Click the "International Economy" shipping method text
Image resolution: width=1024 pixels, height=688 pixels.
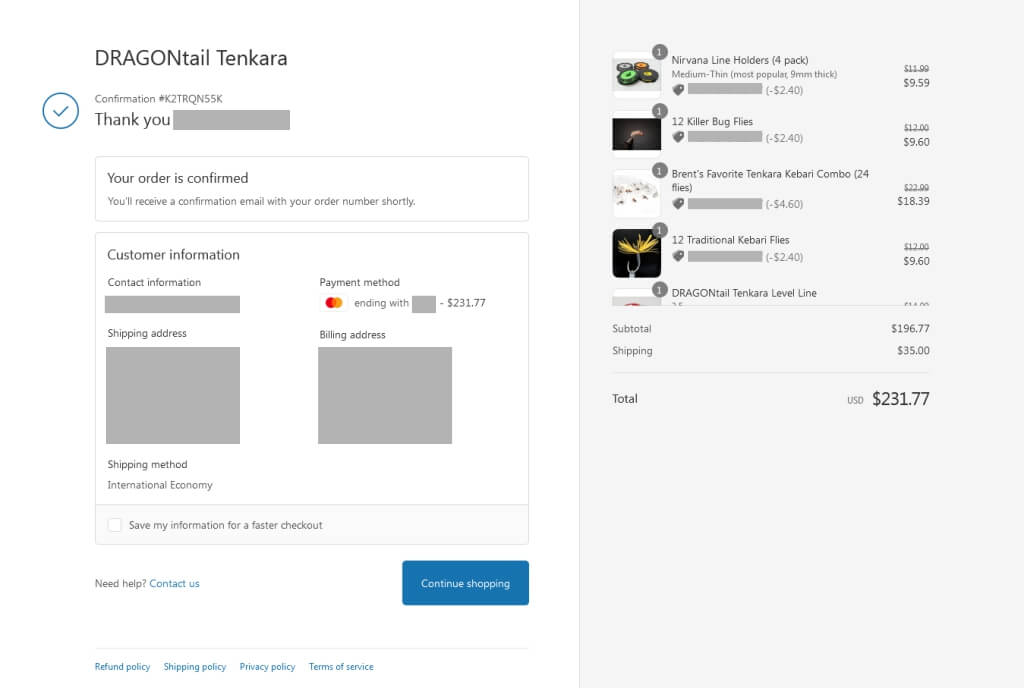(160, 485)
